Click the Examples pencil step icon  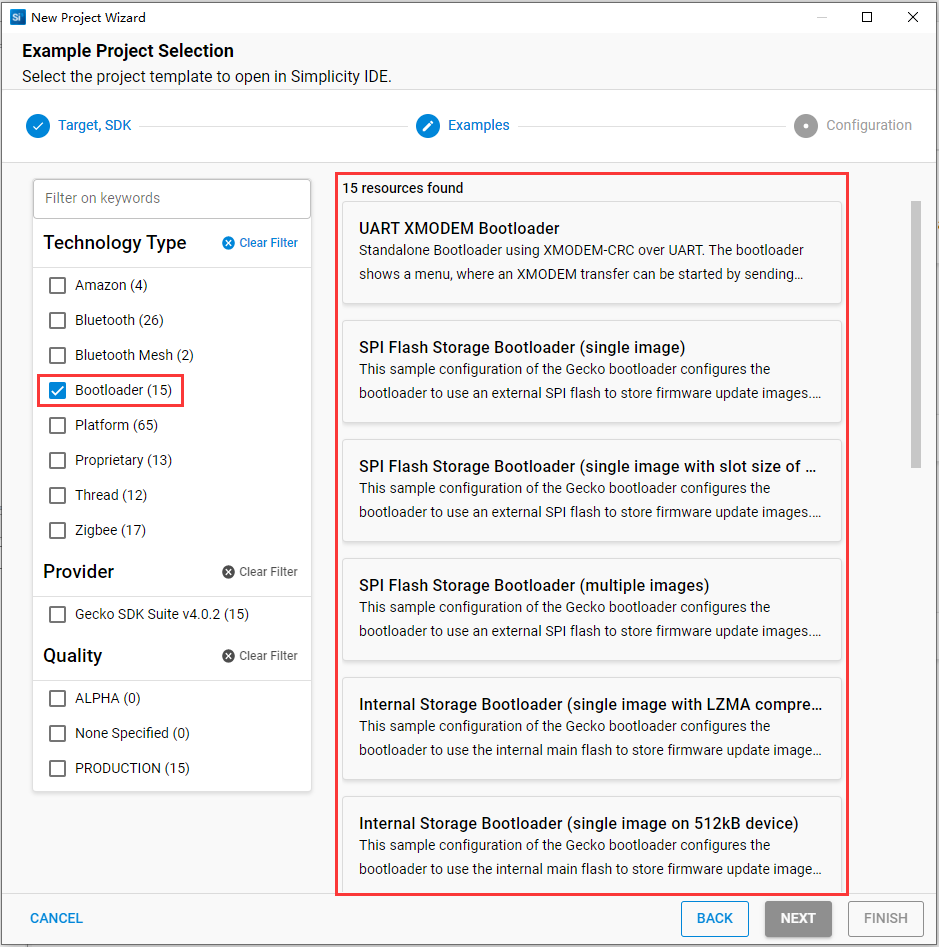(x=428, y=126)
